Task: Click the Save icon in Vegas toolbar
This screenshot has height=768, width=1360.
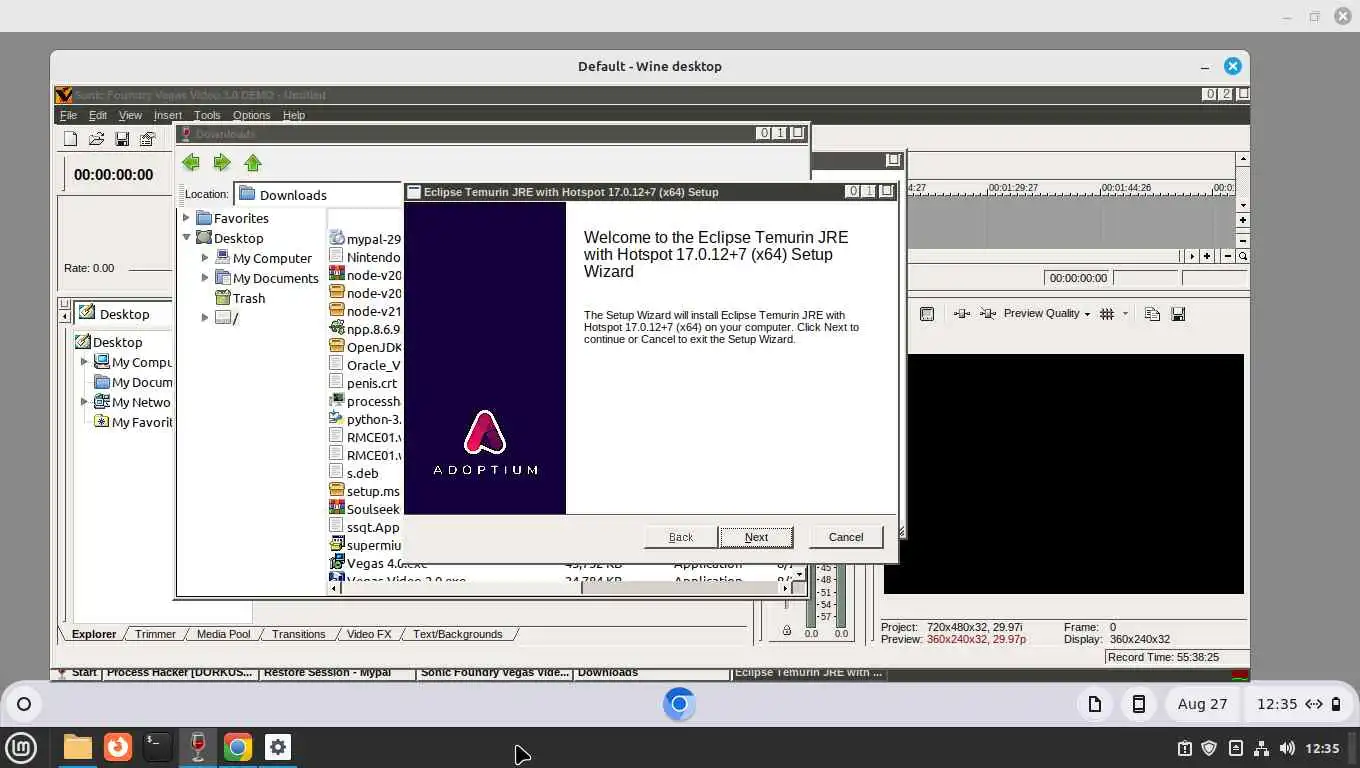Action: (x=122, y=139)
